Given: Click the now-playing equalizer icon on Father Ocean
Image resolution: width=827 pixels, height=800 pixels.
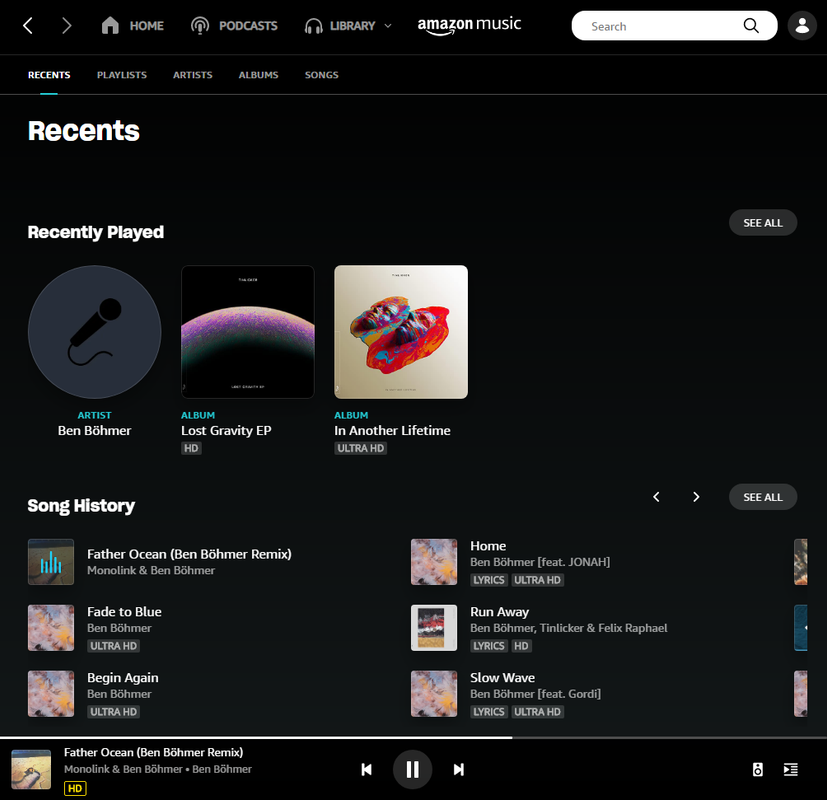Looking at the screenshot, I should pos(51,562).
